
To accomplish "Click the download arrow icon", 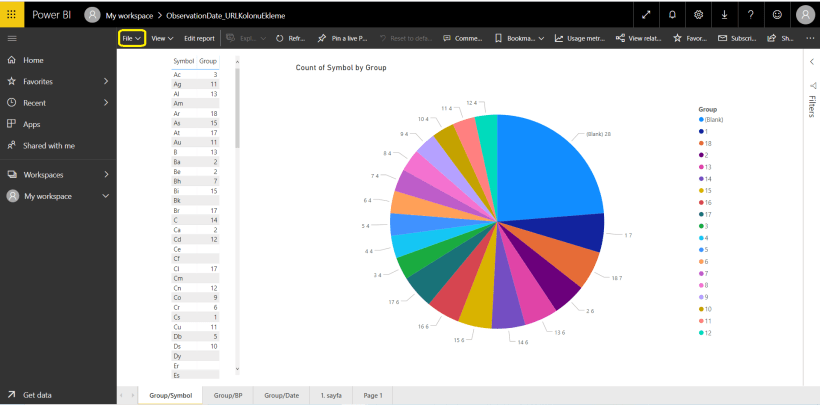I will click(724, 14).
